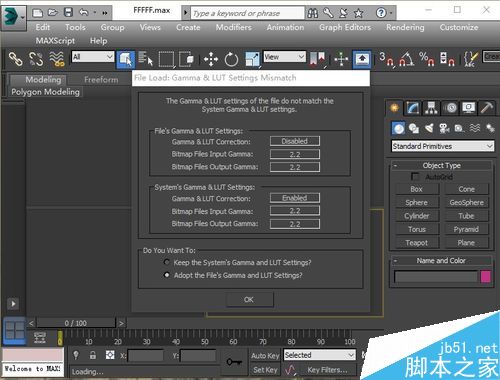Viewport: 500px width, 380px height.
Task: Open the Standard Primitives dropdown
Action: click(442, 146)
